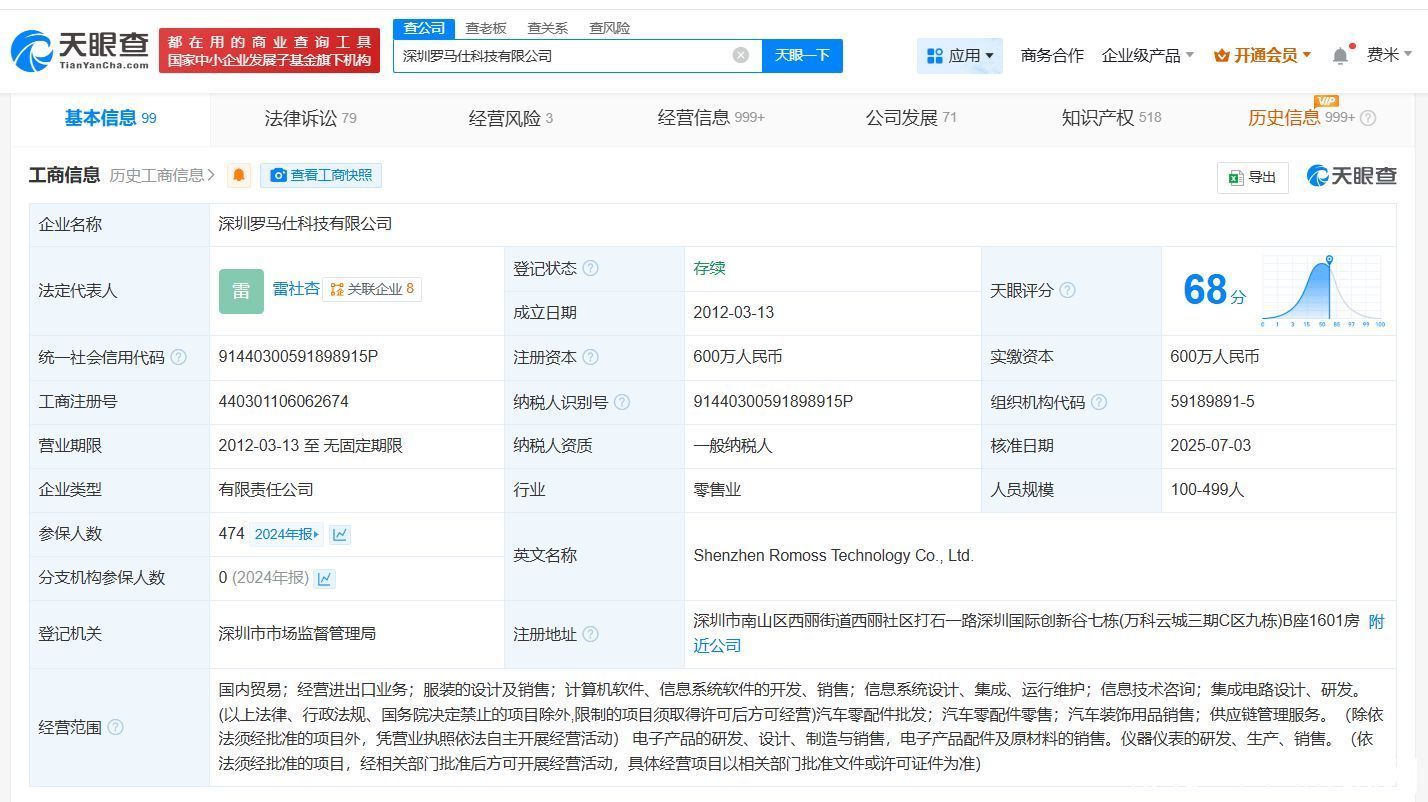The image size is (1428, 802).
Task: Click help icon next to 经营范围
Action: (115, 727)
